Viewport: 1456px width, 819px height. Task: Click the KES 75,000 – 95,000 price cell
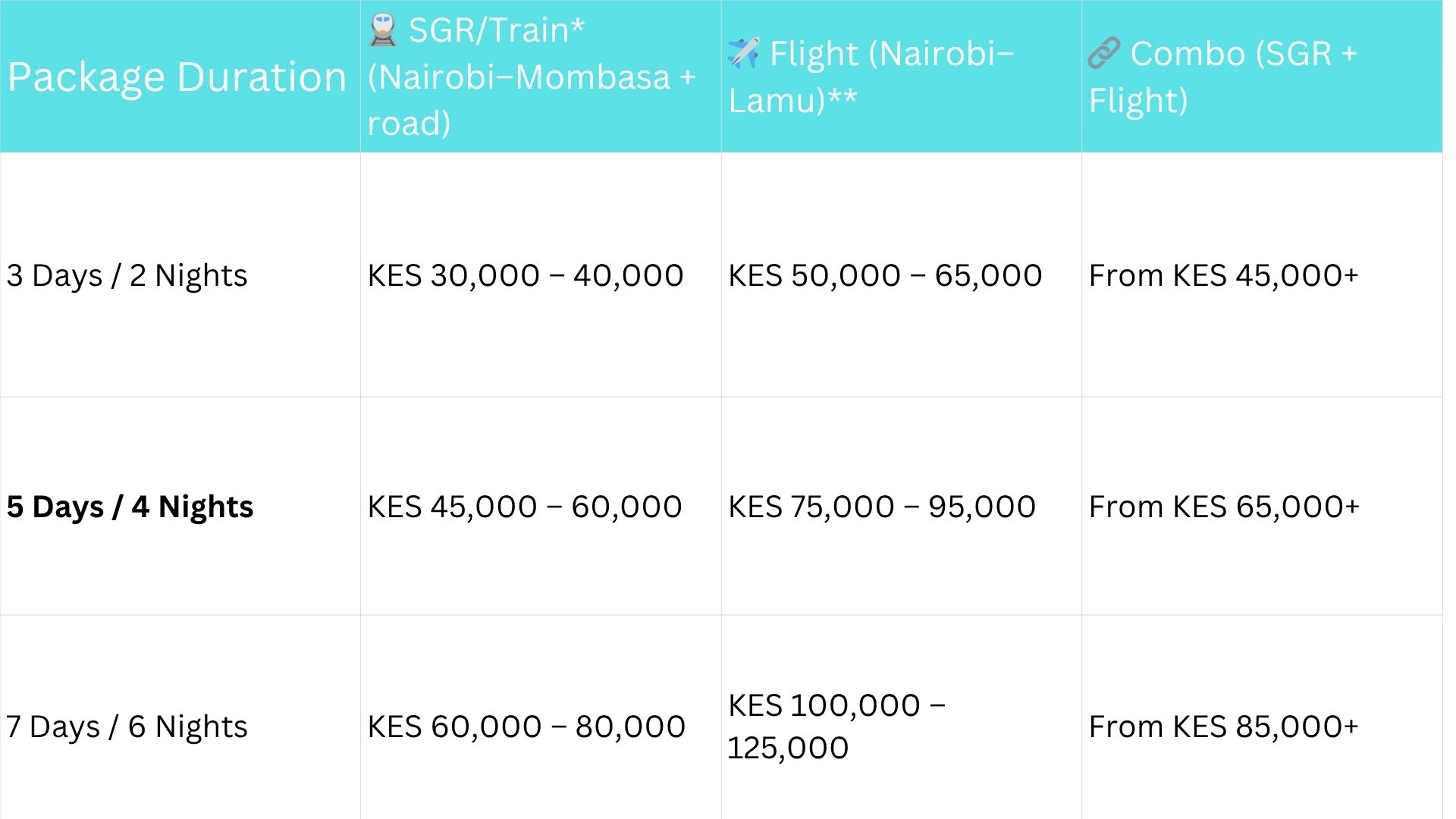pos(882,507)
